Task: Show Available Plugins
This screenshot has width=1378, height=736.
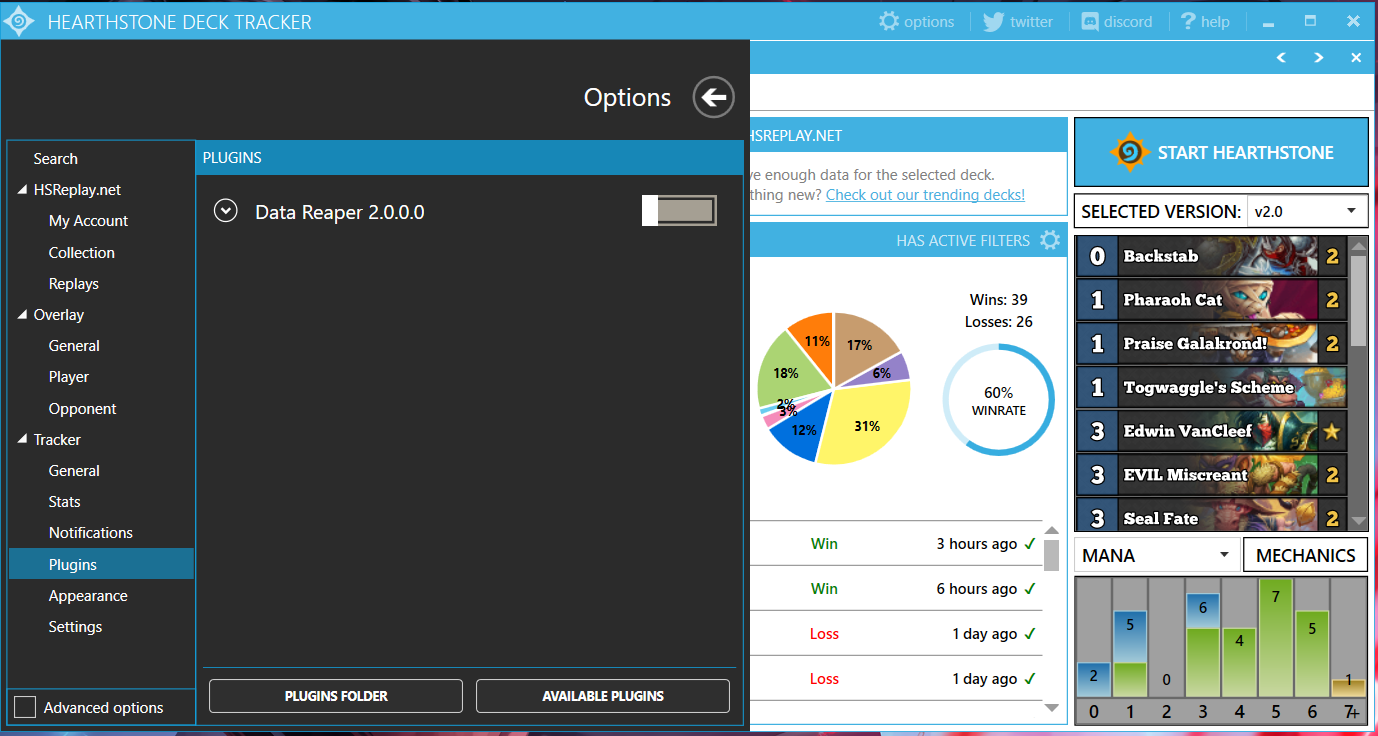Action: point(603,696)
